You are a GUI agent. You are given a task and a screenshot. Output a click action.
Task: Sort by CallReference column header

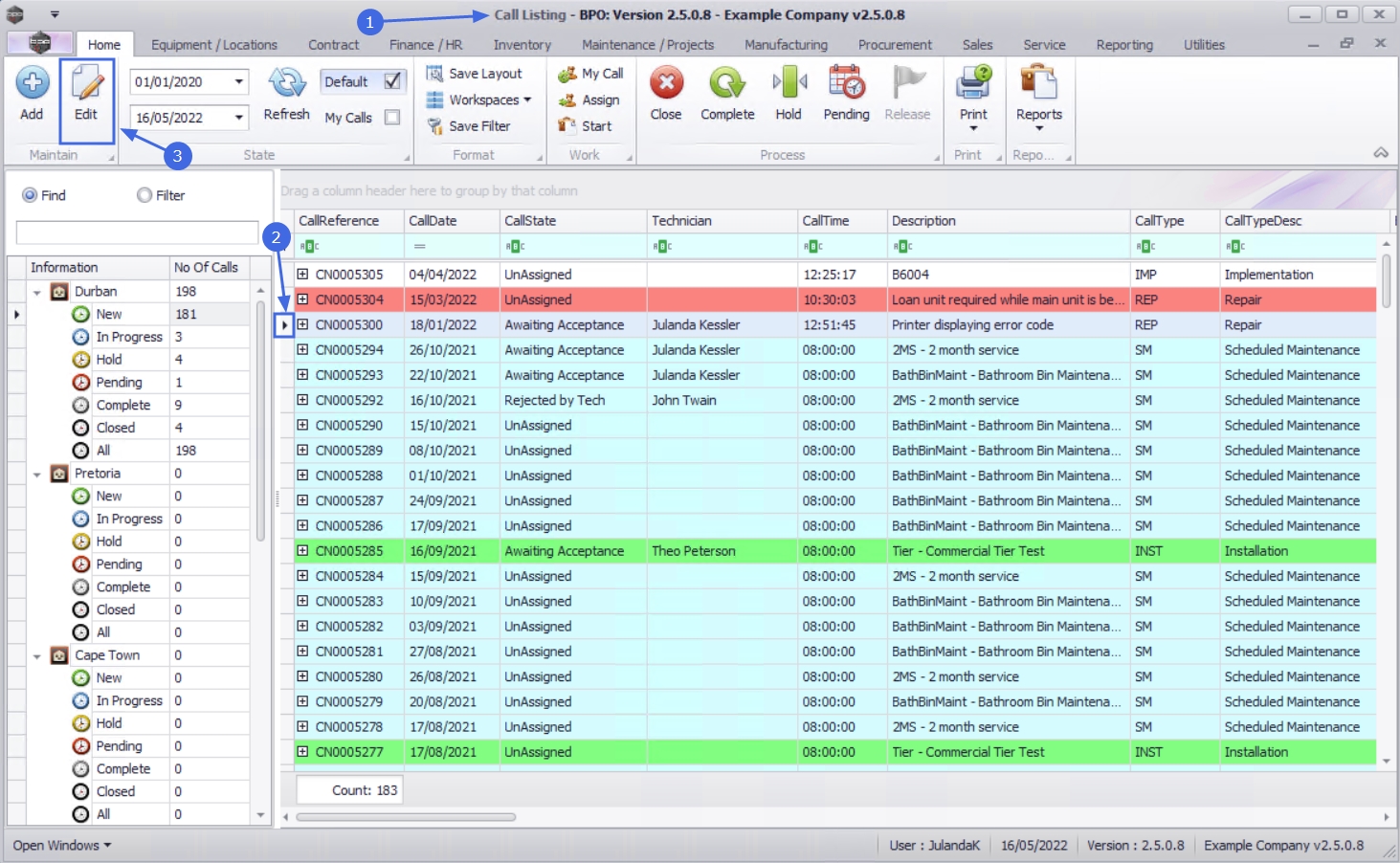[349, 221]
